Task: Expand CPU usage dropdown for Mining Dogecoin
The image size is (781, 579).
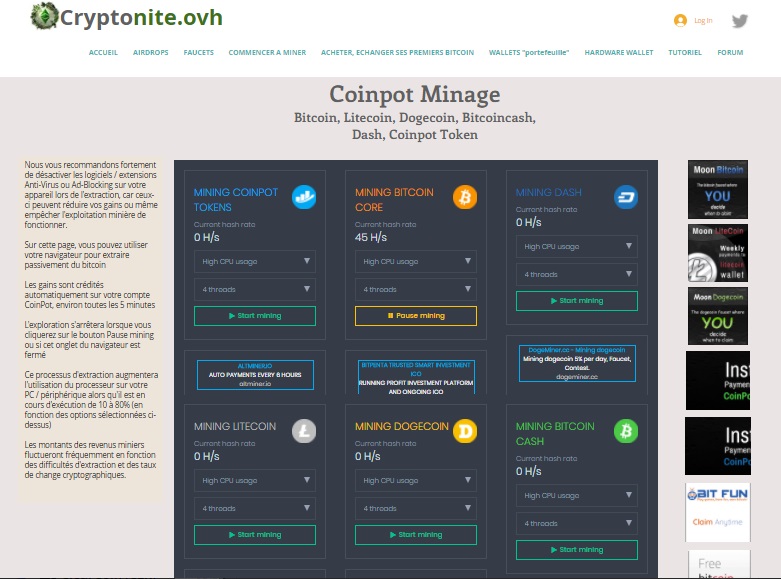Action: coord(415,480)
